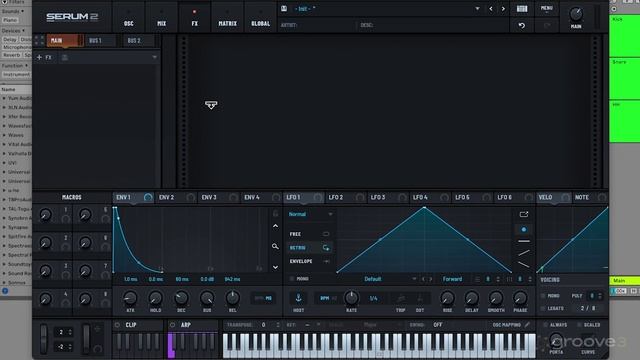The width and height of the screenshot is (640, 360).
Task: Select FREE LFO trigger mode
Action: click(309, 234)
